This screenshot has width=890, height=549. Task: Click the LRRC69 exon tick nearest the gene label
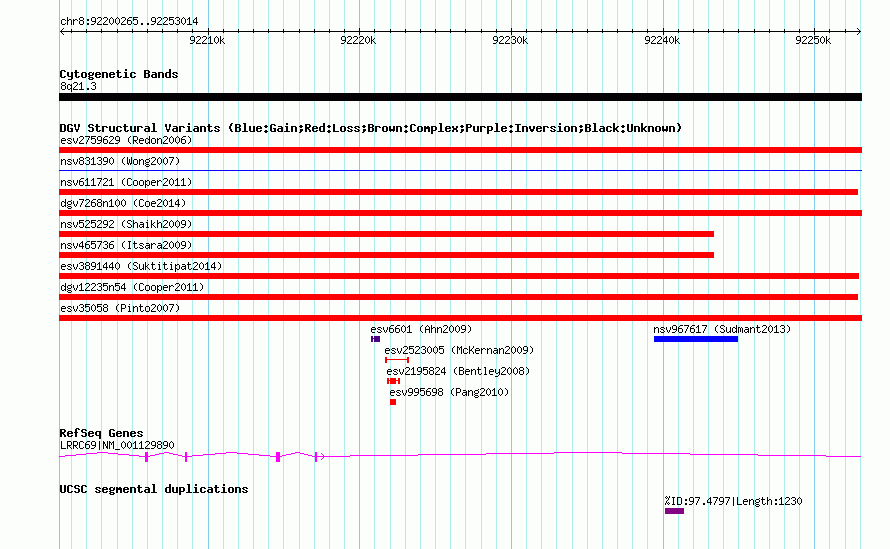[146, 456]
